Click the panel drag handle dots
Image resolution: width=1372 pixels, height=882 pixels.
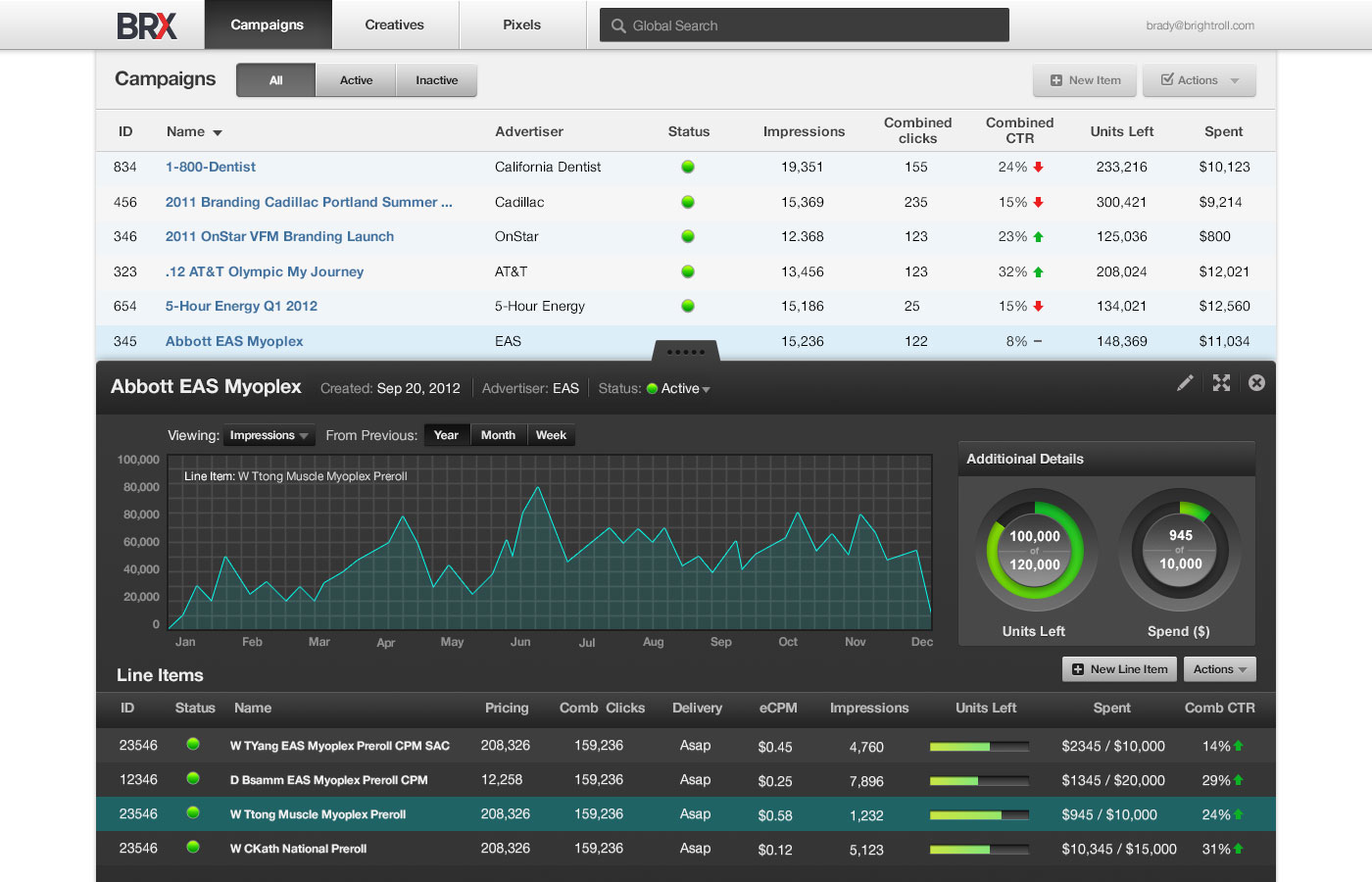click(686, 351)
